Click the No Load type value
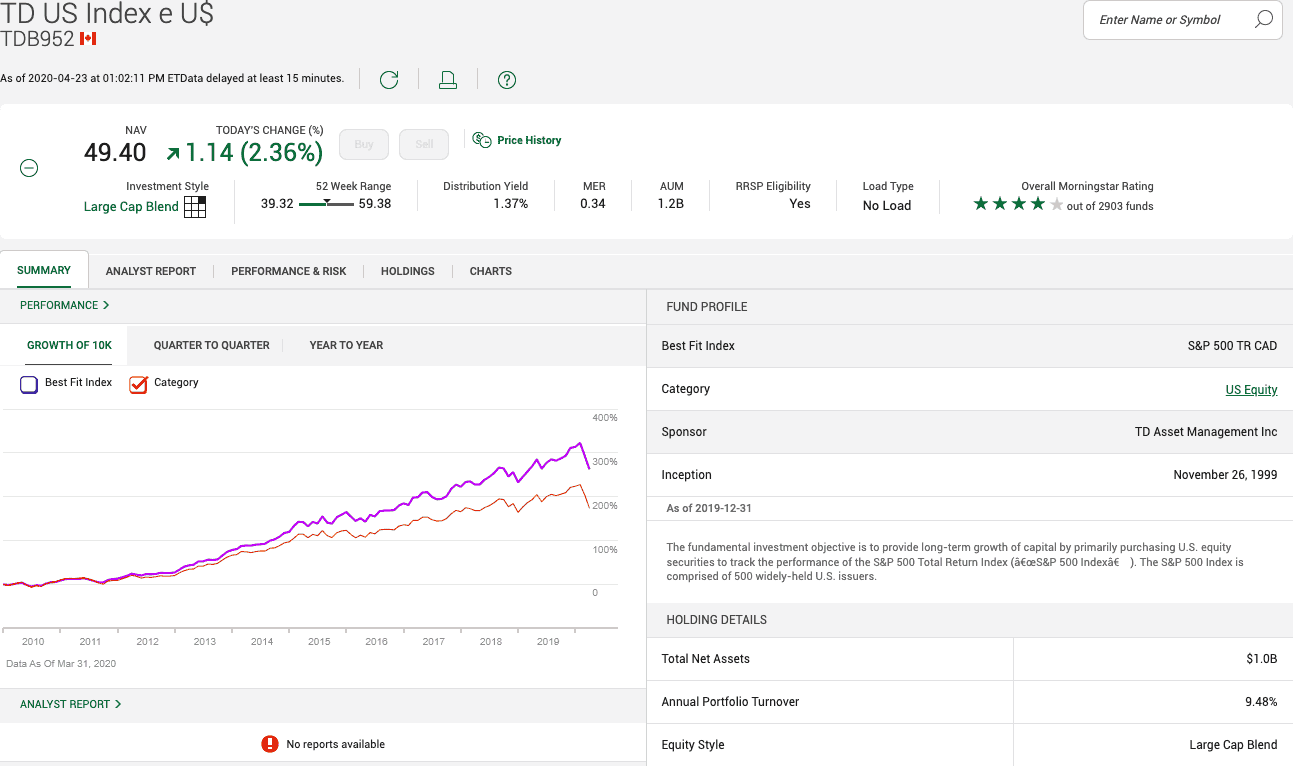1313x766 pixels. pos(887,206)
